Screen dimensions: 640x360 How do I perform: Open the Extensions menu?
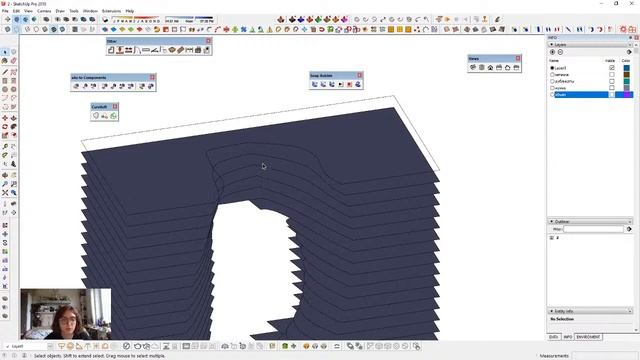pos(111,11)
